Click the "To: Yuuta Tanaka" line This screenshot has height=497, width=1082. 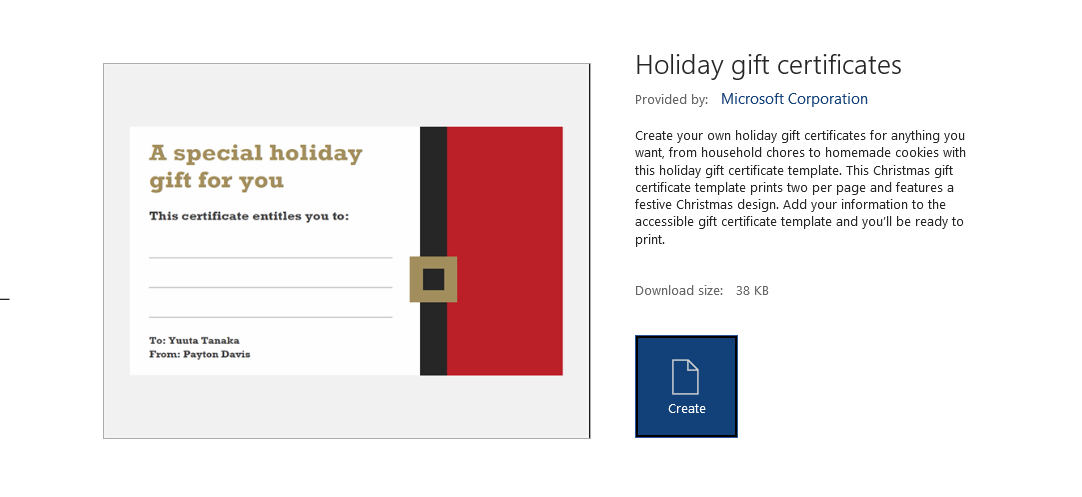(x=194, y=340)
